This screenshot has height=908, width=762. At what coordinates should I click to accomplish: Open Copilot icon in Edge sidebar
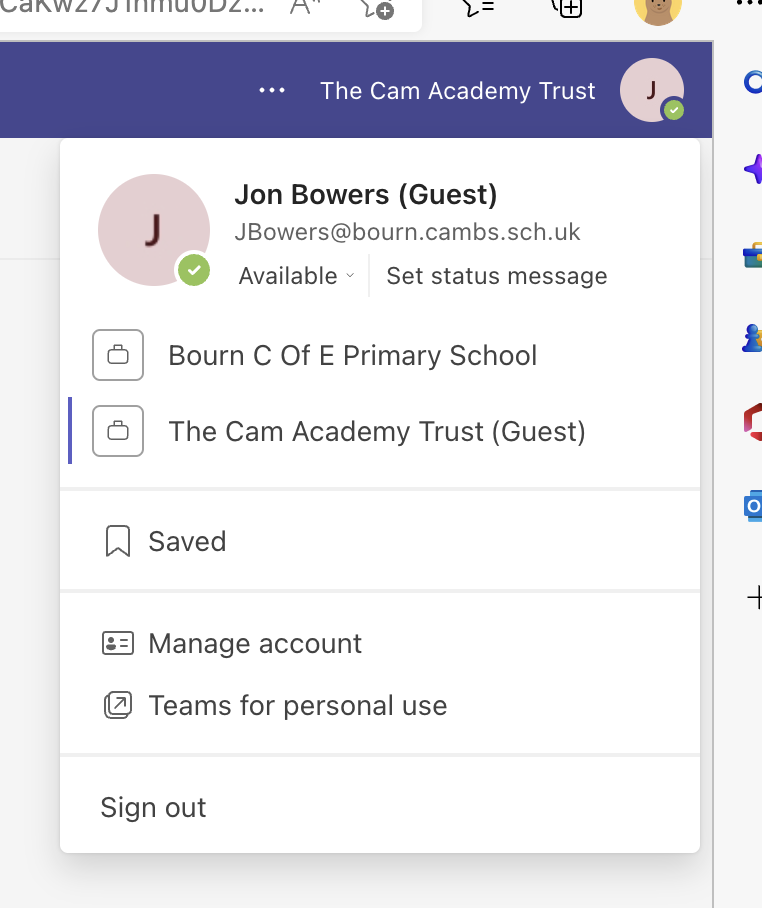pos(753,169)
